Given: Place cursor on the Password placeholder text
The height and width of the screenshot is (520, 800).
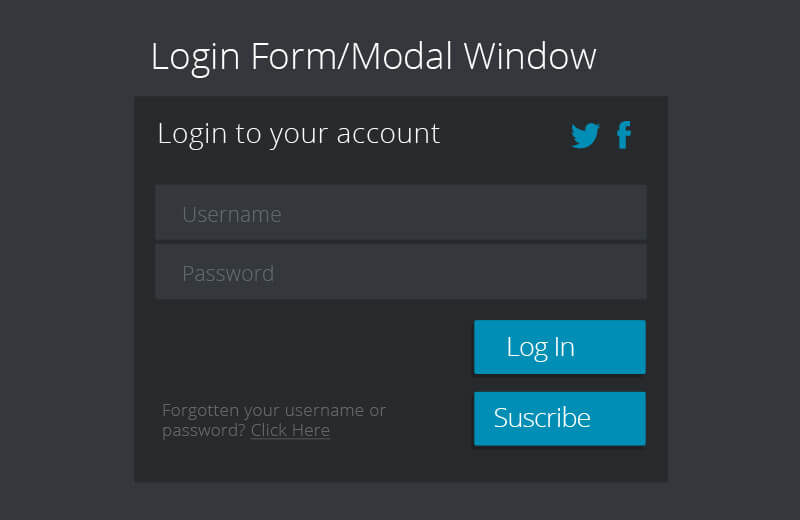Looking at the screenshot, I should coord(228,273).
